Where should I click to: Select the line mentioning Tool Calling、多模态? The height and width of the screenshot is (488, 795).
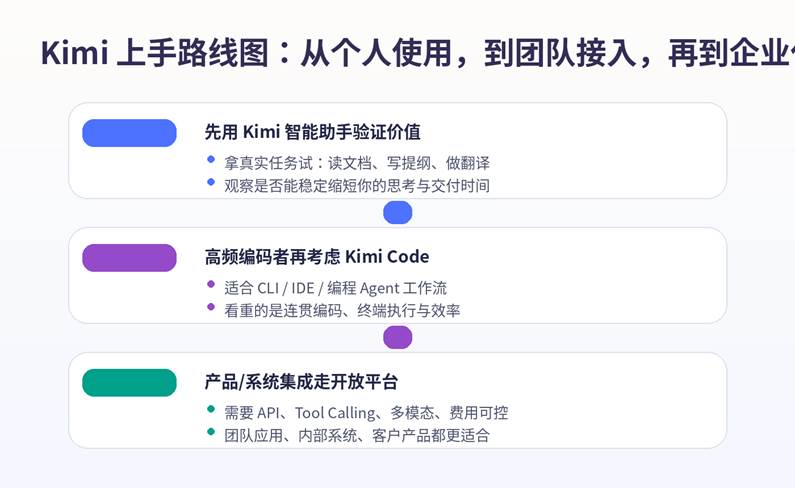coord(366,412)
